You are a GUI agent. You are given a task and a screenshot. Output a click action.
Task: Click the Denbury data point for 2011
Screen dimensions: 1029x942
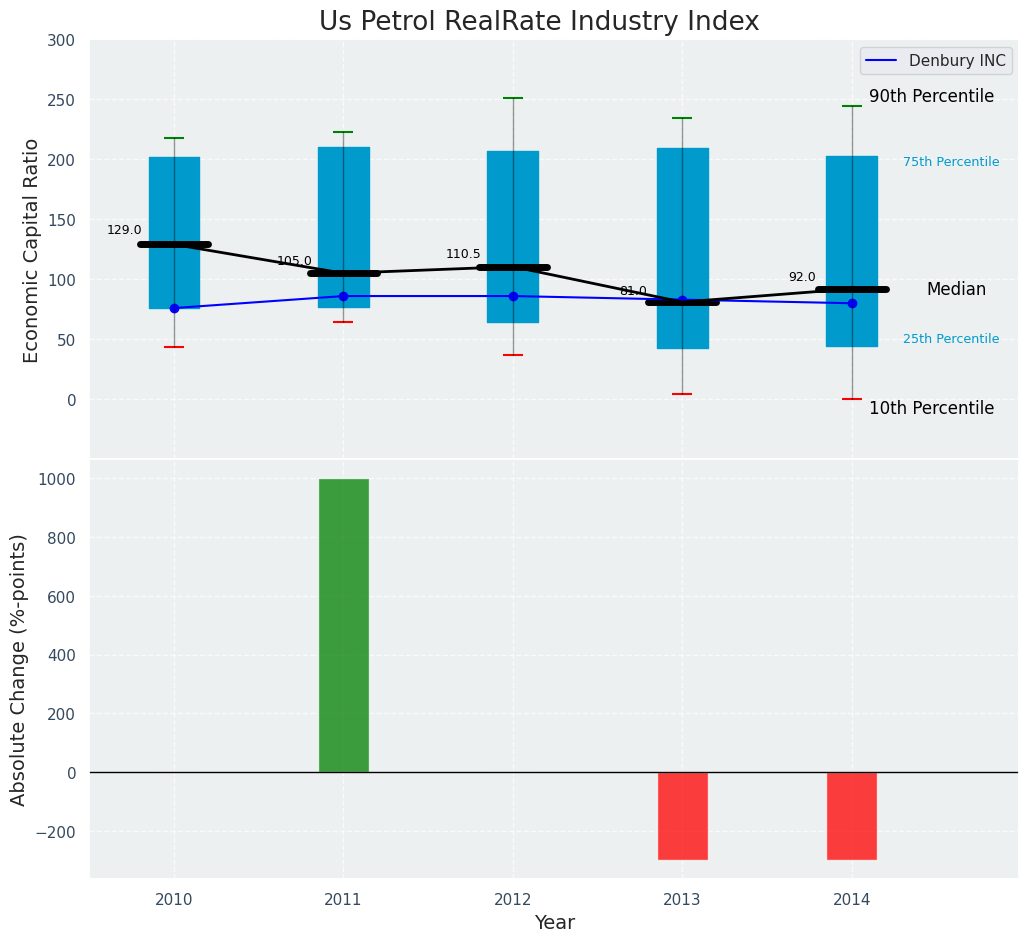(343, 296)
